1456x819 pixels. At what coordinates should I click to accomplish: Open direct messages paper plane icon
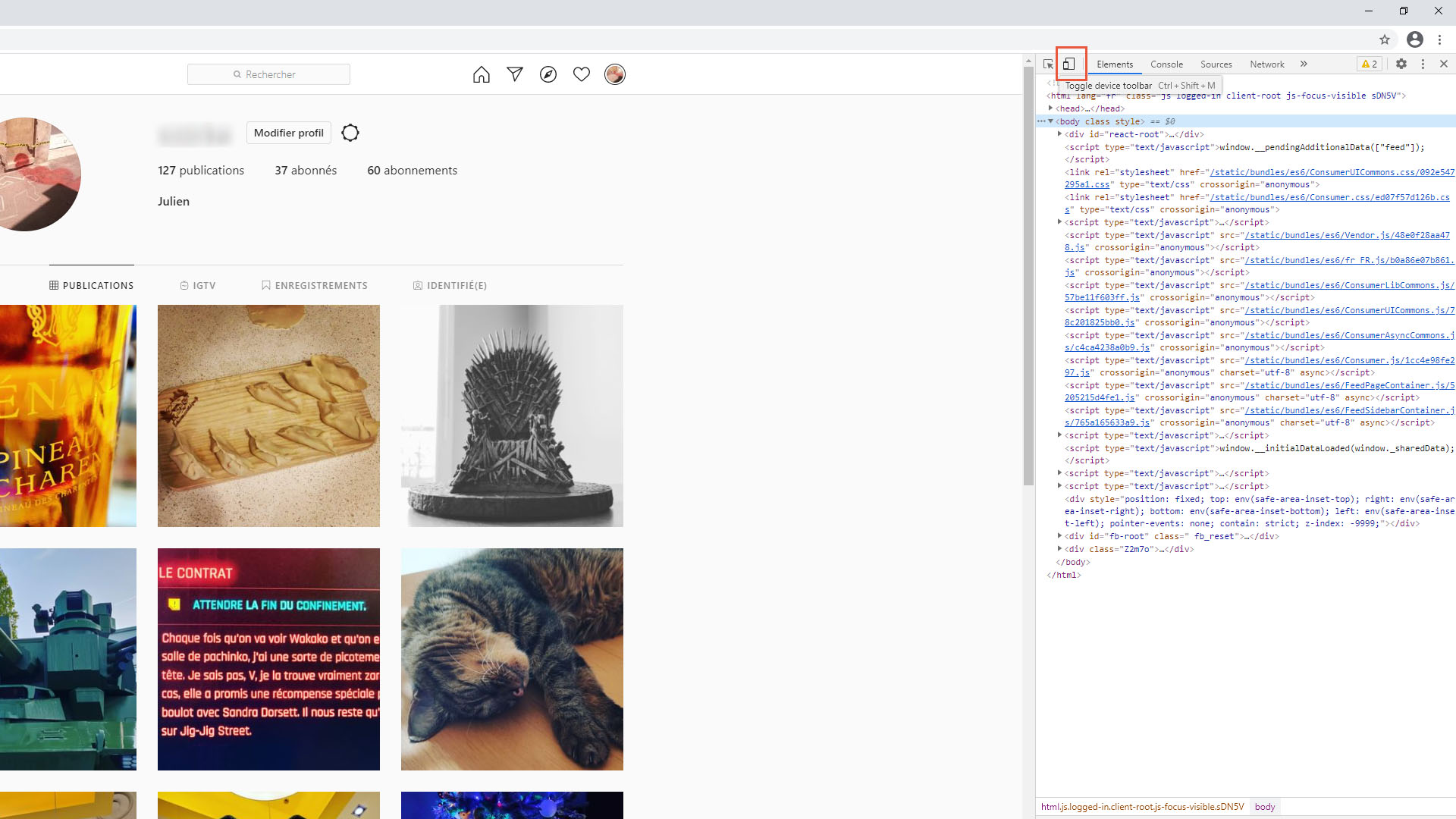515,74
